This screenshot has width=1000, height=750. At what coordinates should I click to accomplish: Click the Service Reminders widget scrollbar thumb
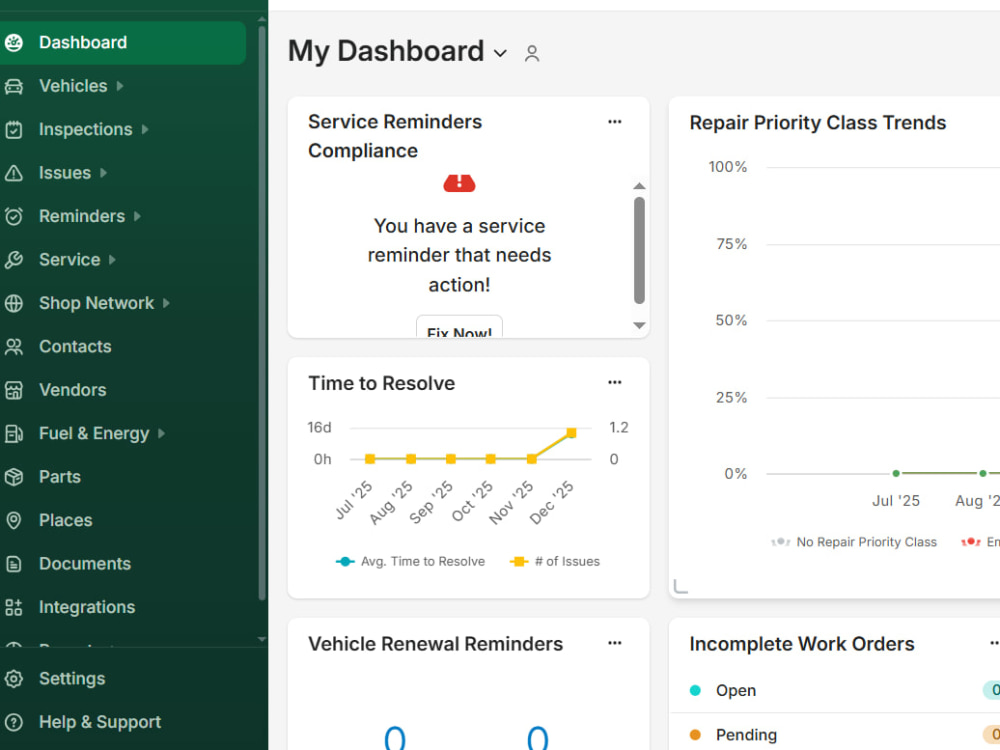coord(639,251)
